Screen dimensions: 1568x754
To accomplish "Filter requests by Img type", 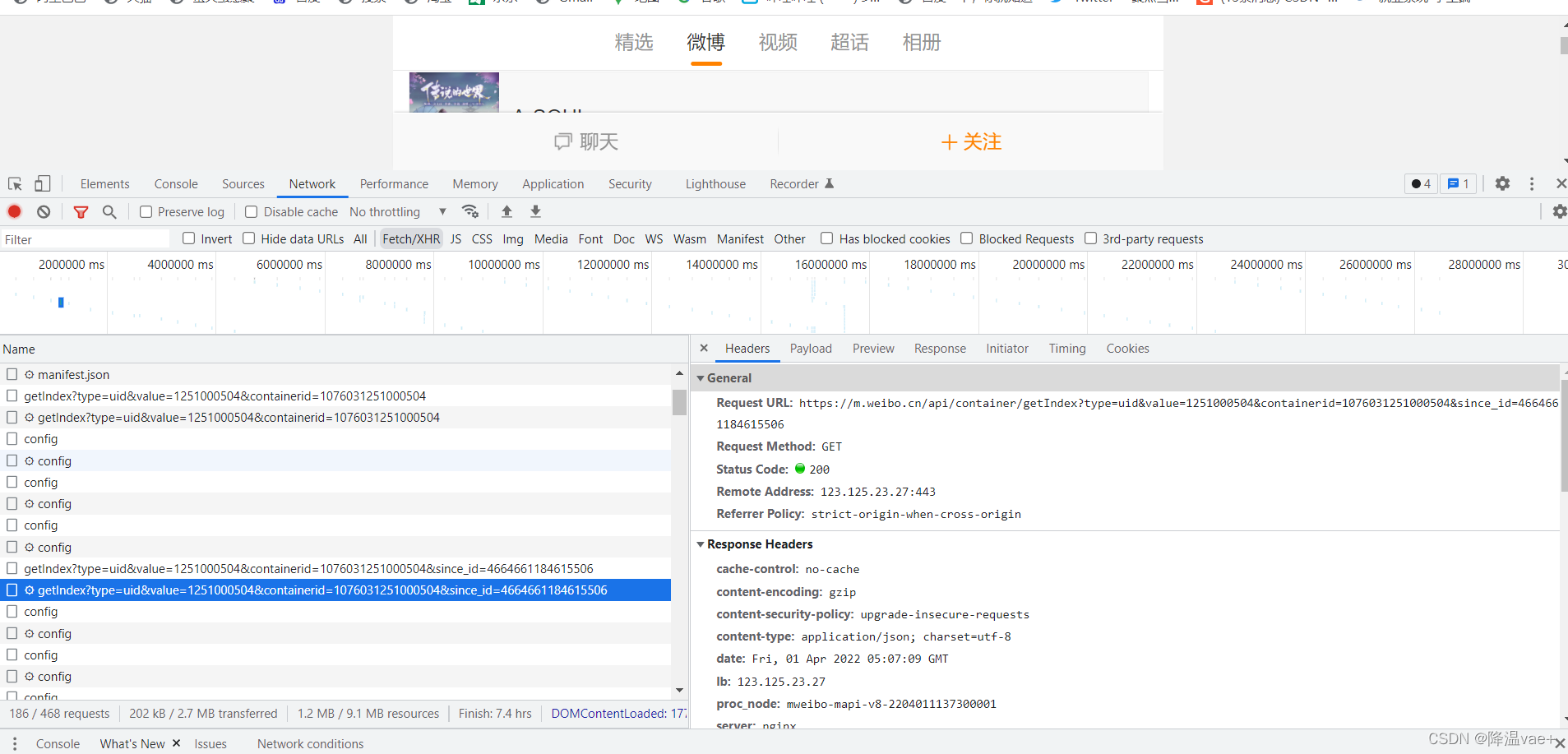I will click(513, 239).
